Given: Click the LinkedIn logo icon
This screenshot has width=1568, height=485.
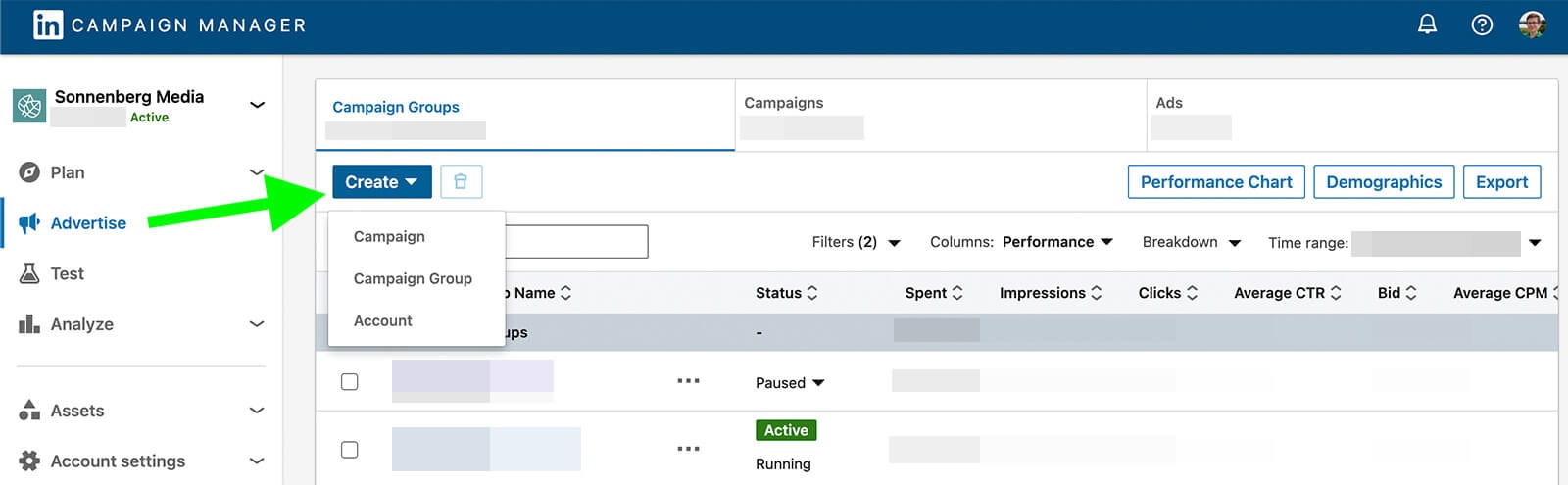Looking at the screenshot, I should pos(47,25).
